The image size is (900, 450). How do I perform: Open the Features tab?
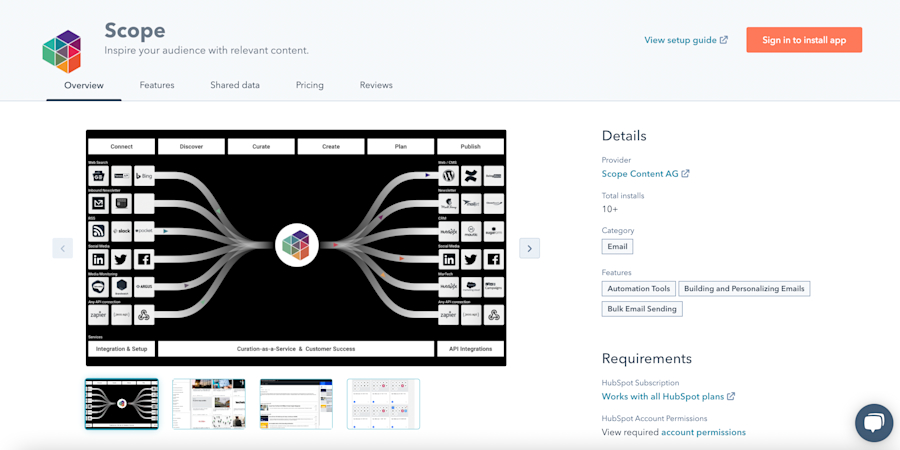click(x=157, y=85)
